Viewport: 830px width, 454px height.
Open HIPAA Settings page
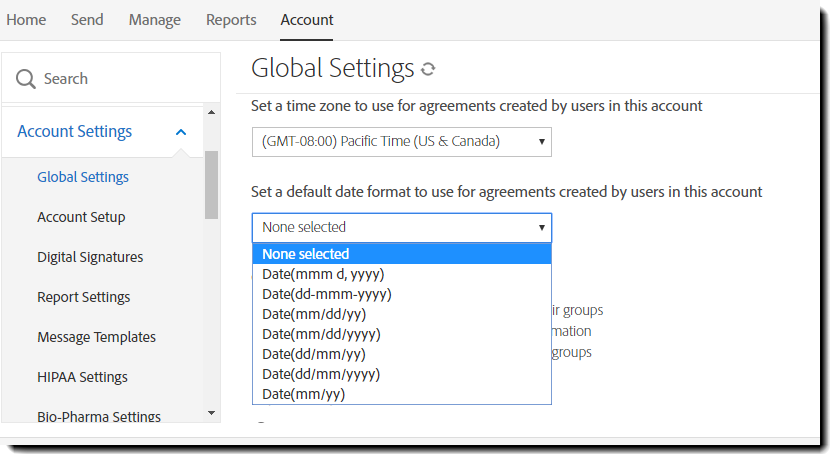click(82, 377)
